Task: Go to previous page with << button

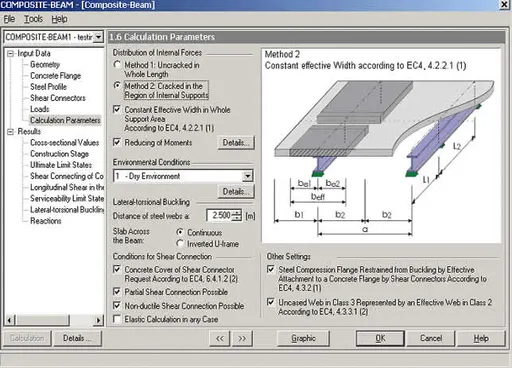Action: pos(220,338)
